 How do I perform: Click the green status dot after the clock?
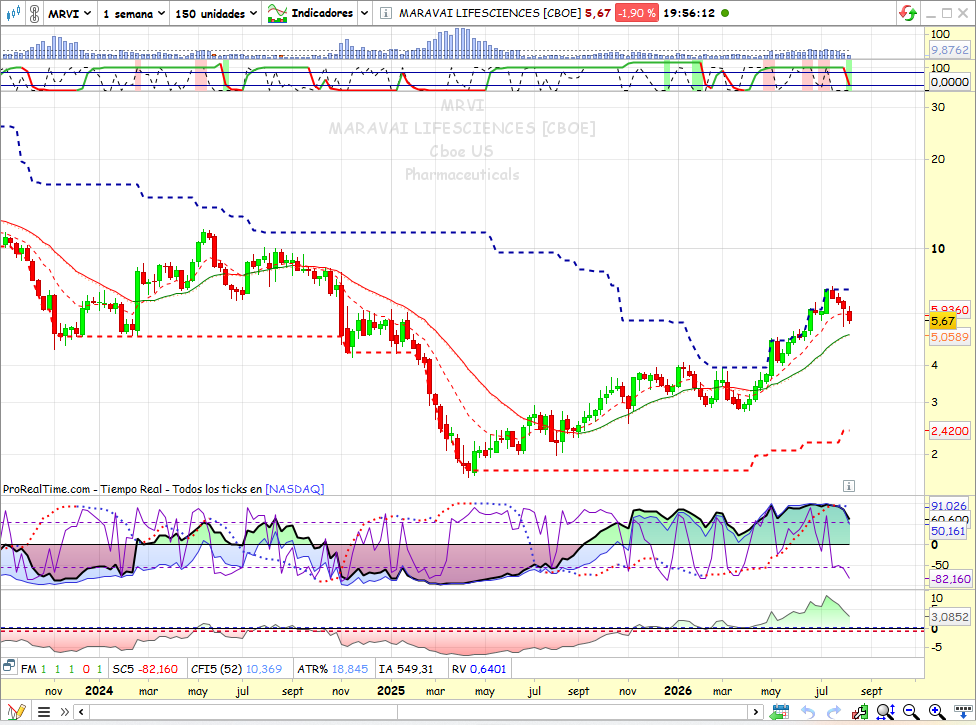coord(725,12)
